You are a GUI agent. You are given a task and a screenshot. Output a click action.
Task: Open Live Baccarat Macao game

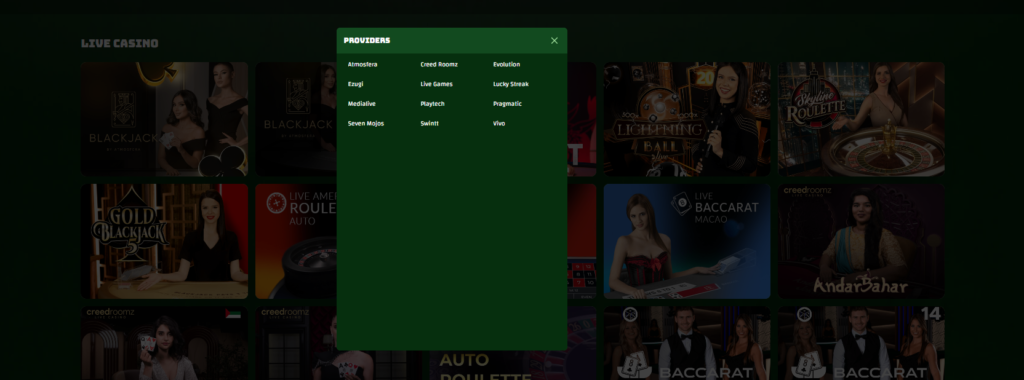click(686, 241)
